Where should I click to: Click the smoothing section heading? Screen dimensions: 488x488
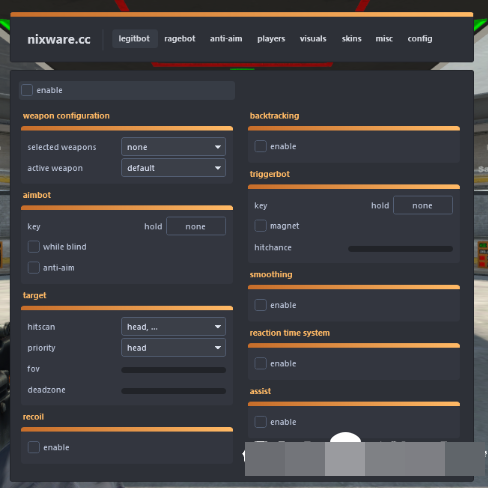click(x=271, y=274)
